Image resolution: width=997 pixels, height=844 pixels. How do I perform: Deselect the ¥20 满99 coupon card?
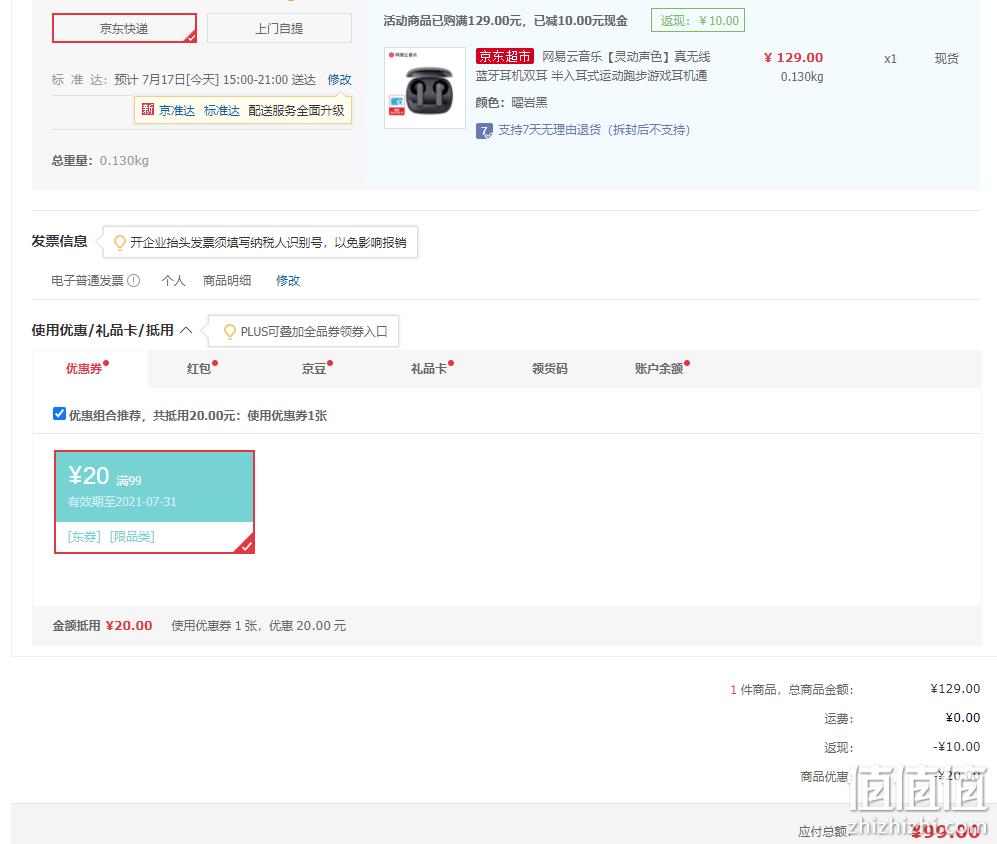(155, 502)
